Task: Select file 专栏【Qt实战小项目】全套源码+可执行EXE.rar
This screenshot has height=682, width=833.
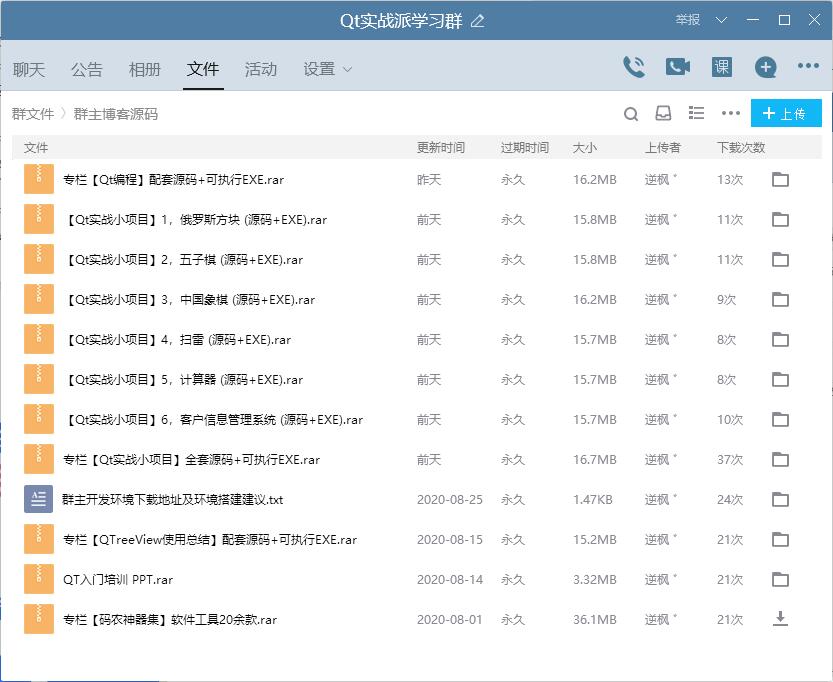Action: [x=191, y=459]
